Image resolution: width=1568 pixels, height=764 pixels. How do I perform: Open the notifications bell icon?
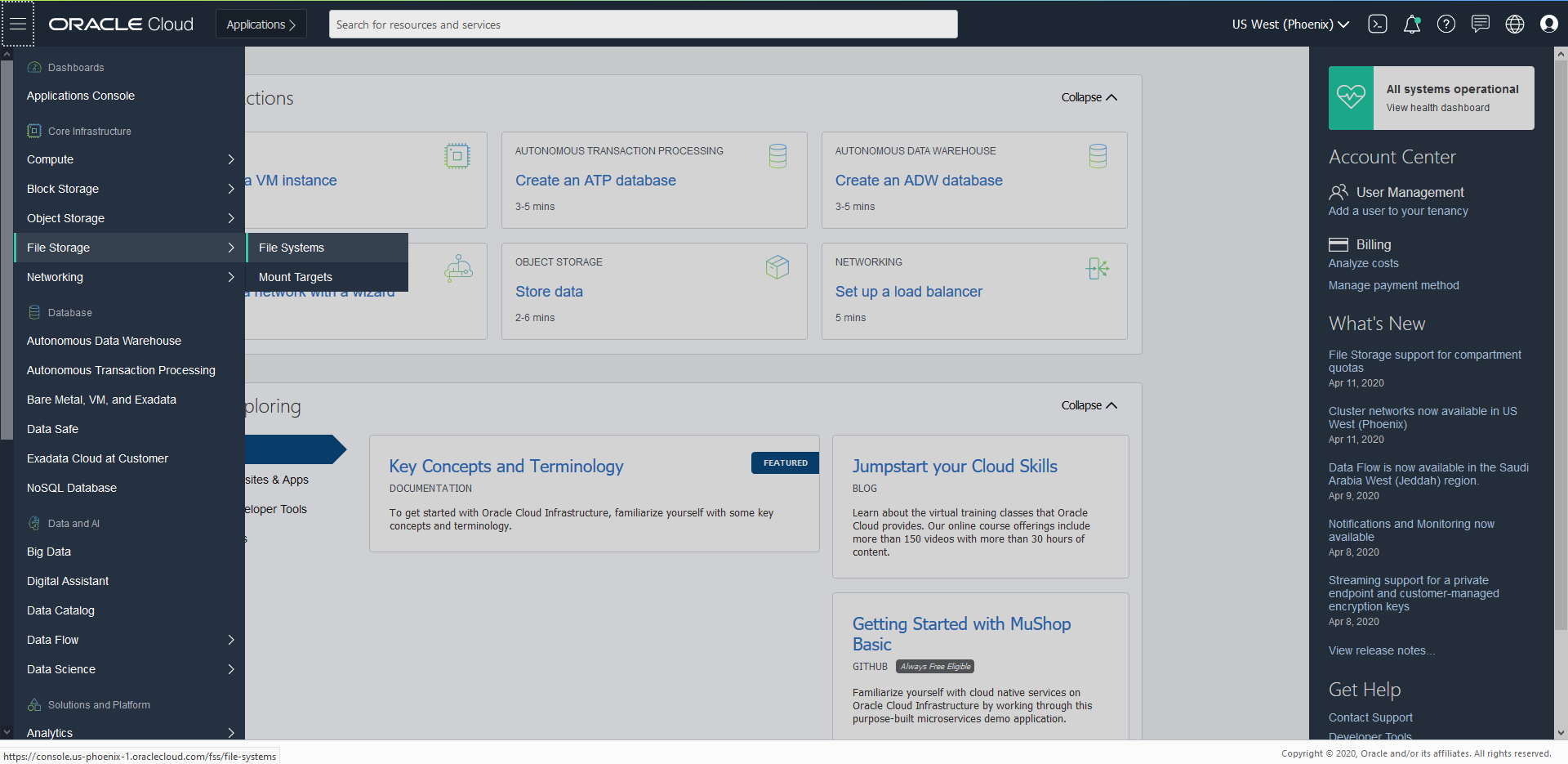[x=1412, y=24]
